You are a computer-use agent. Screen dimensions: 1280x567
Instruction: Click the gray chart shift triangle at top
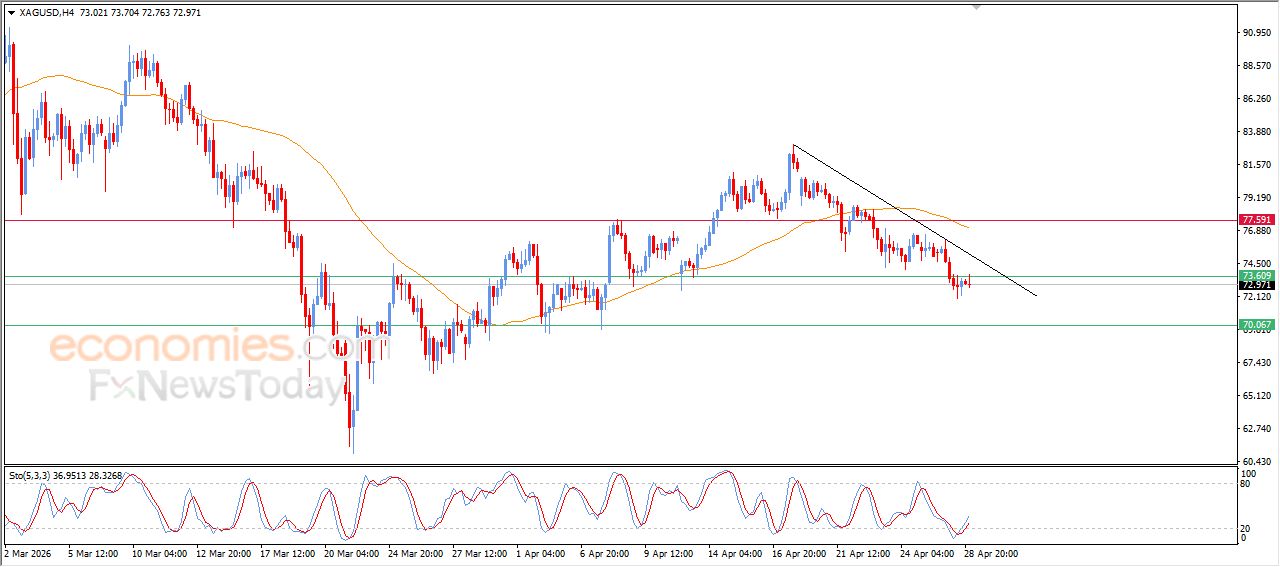click(977, 6)
